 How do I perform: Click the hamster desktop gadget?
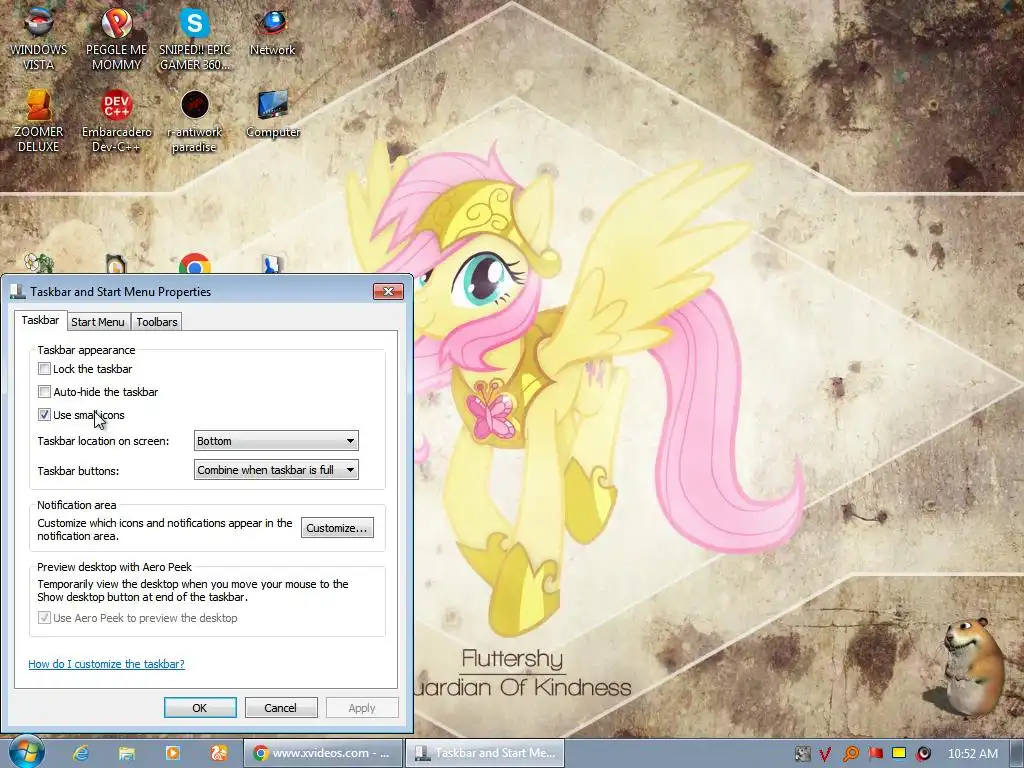(x=973, y=666)
